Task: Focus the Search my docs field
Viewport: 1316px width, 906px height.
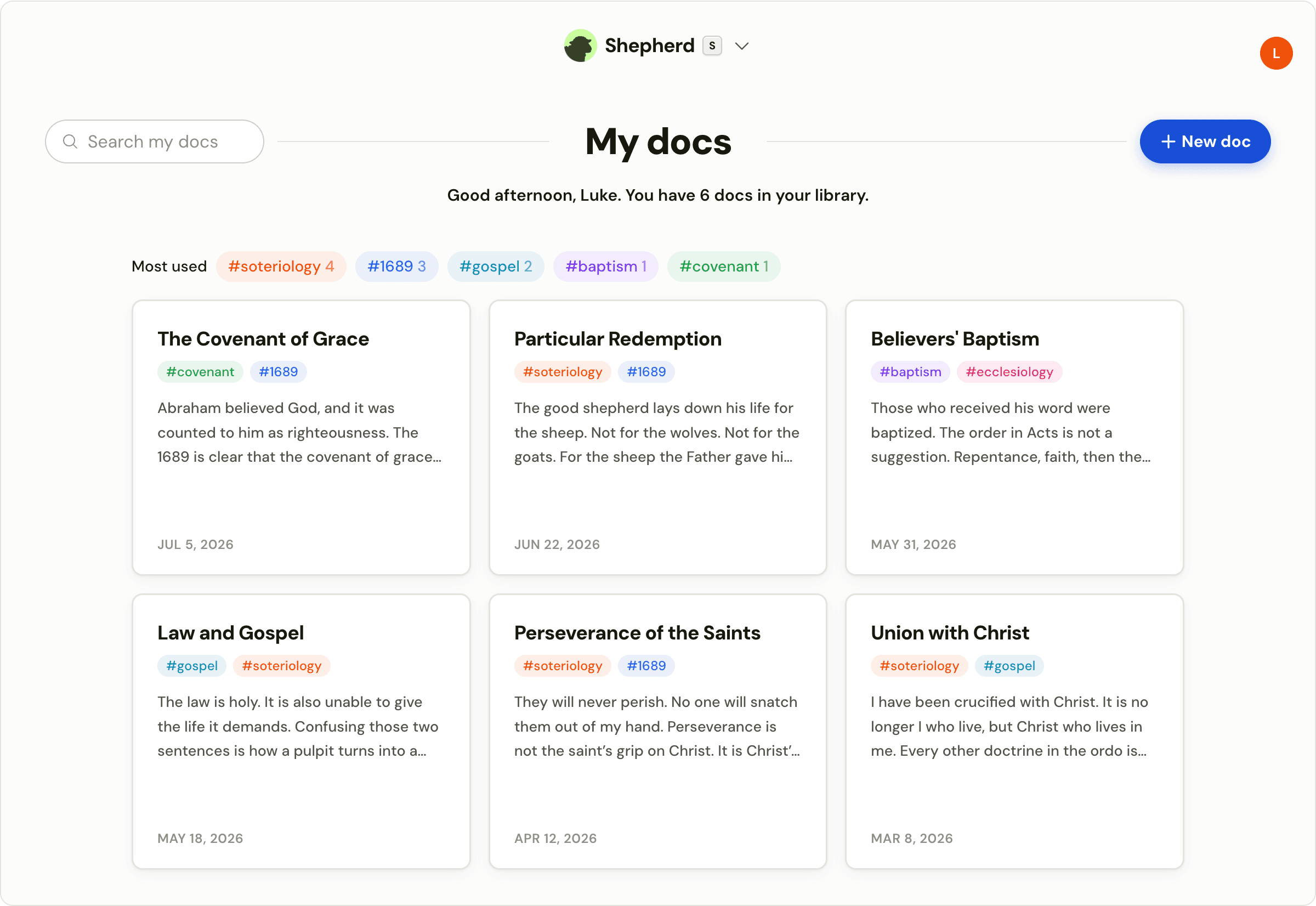Action: (x=155, y=141)
